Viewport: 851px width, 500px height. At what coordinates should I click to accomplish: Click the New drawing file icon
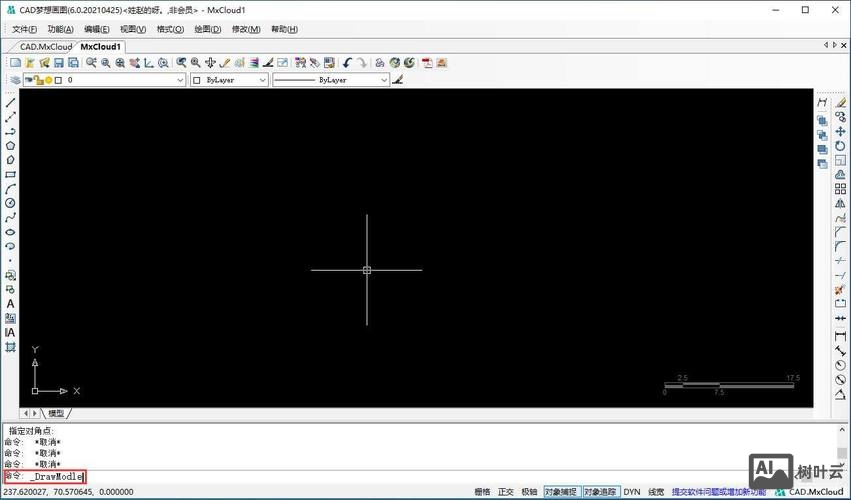(x=15, y=63)
